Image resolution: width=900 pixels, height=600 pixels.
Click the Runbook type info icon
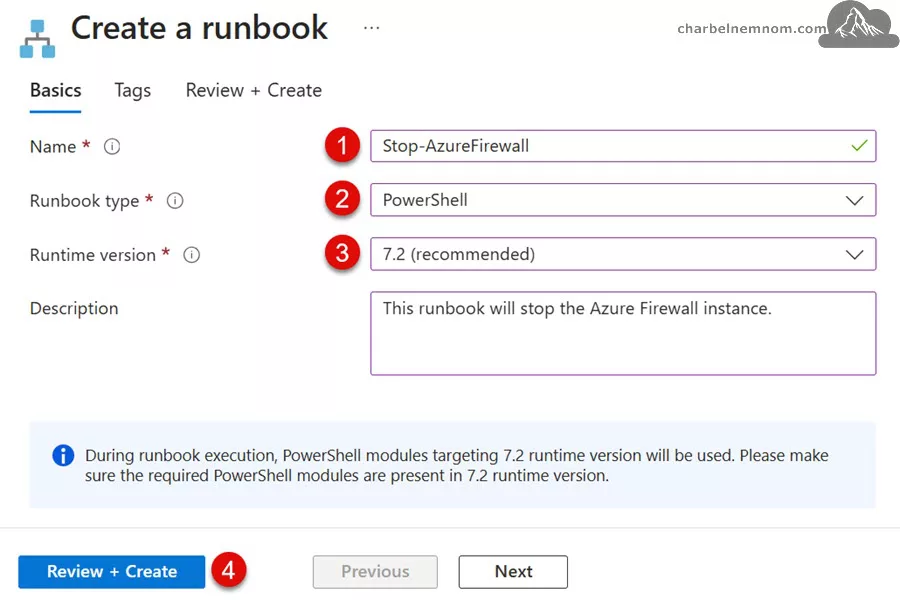(x=175, y=200)
